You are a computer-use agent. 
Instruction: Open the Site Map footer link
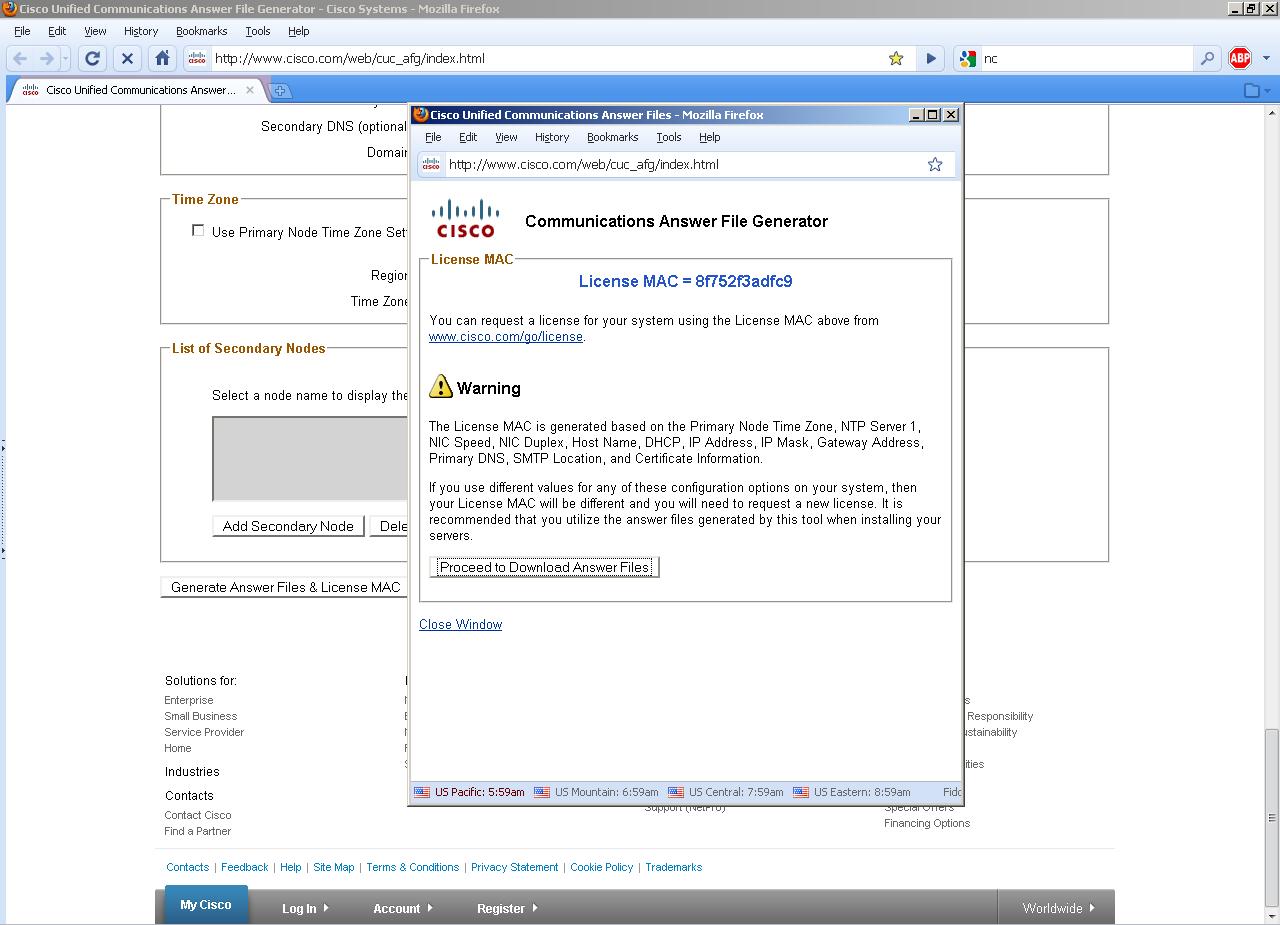click(334, 867)
